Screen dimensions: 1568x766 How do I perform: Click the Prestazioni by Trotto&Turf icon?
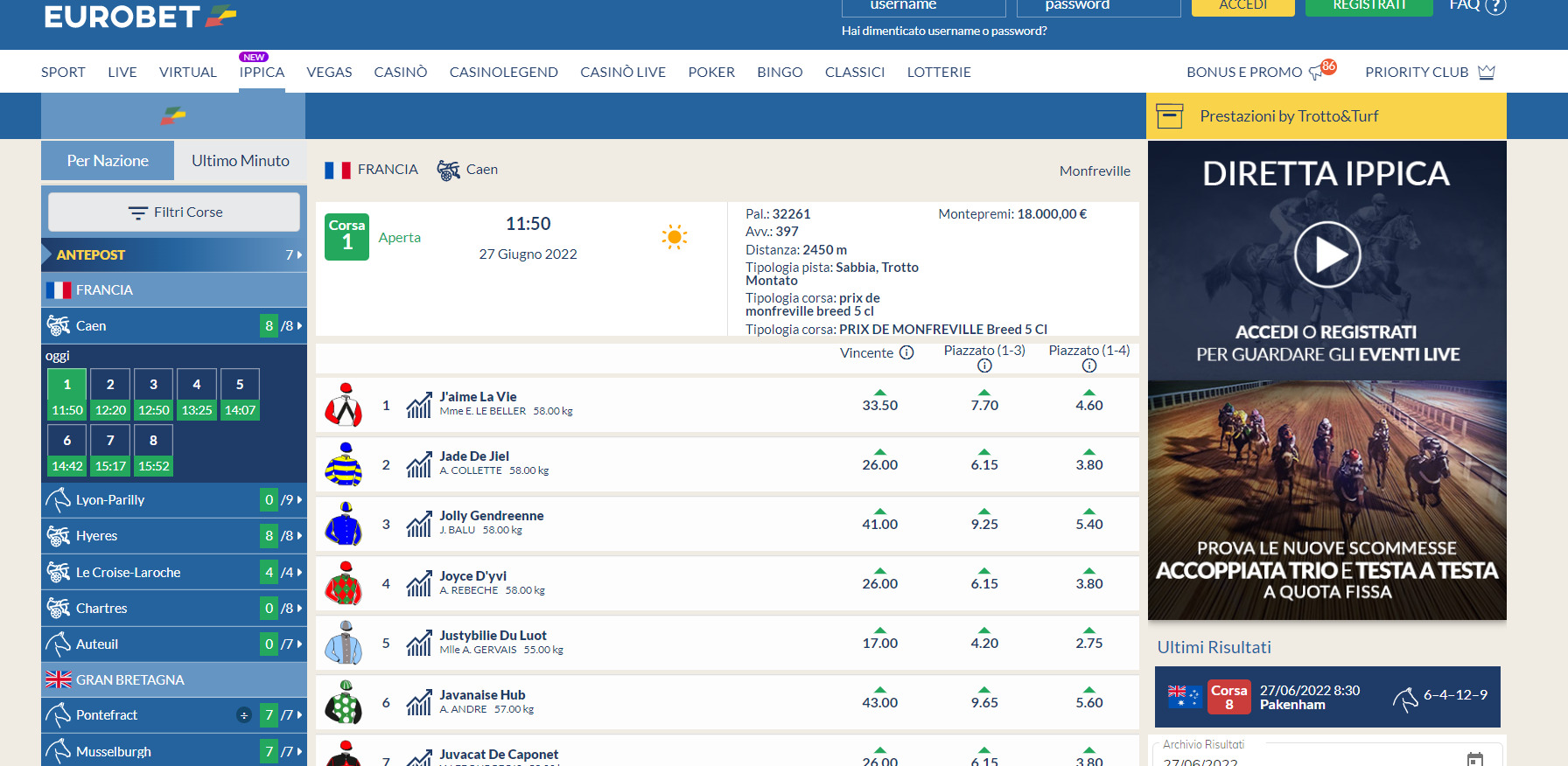click(x=1169, y=116)
